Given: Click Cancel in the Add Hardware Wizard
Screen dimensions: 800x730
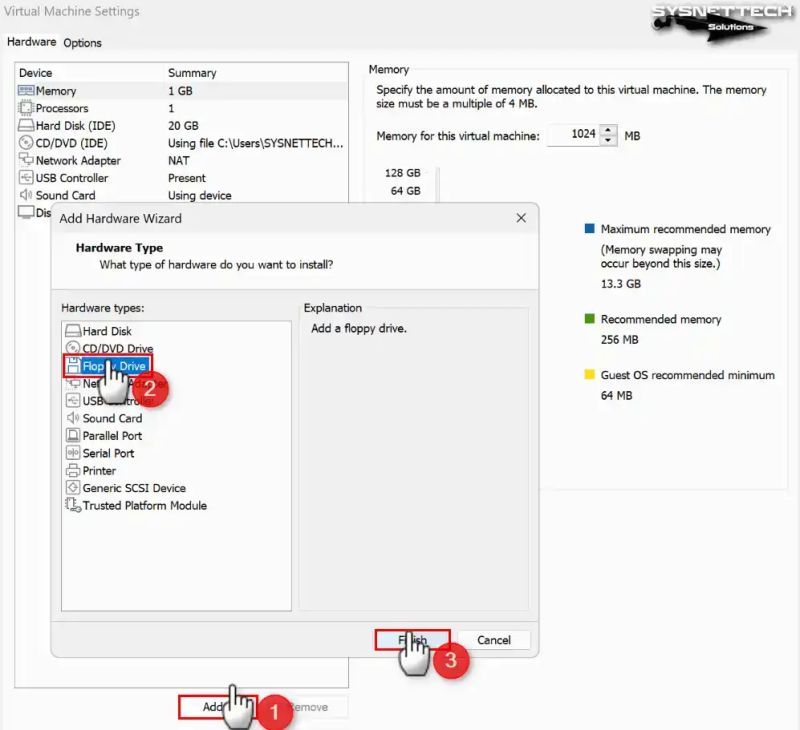Looking at the screenshot, I should point(494,640).
